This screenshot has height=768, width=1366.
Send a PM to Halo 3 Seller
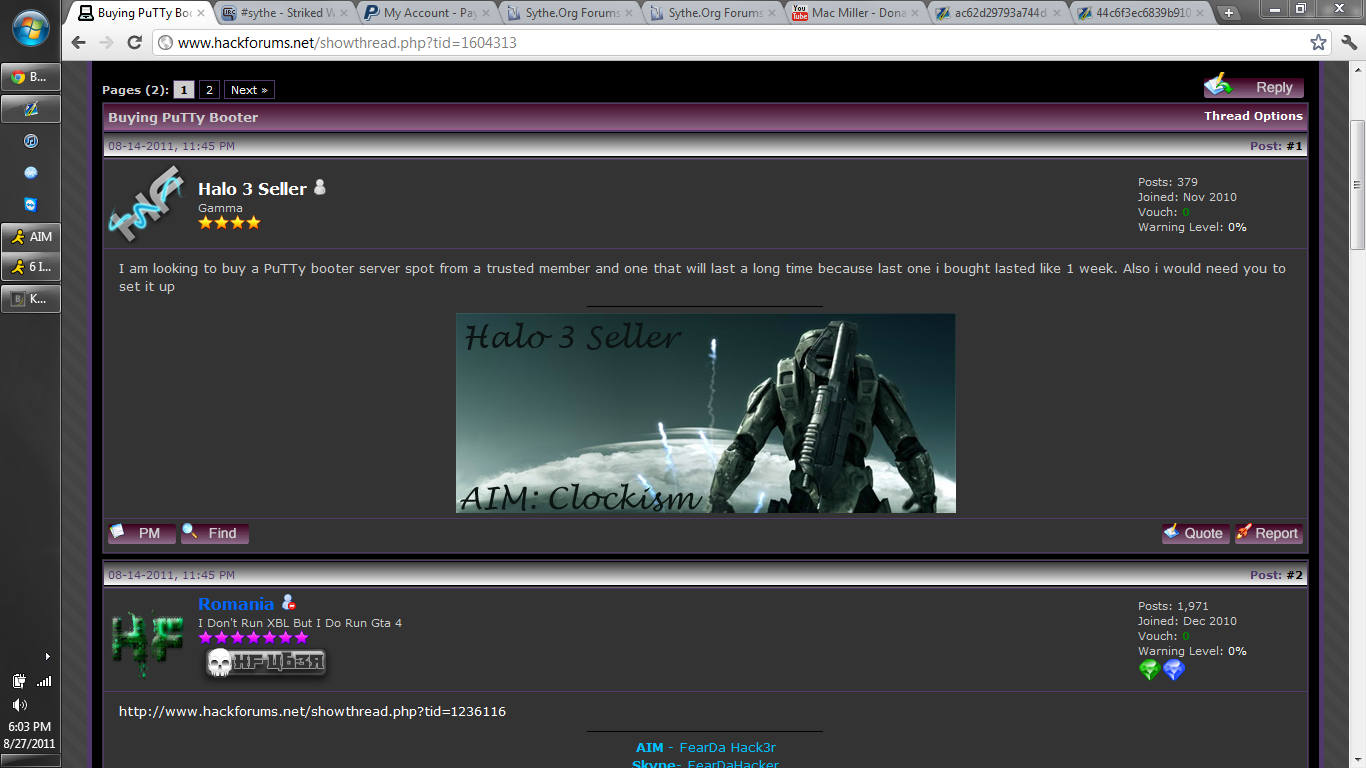142,533
